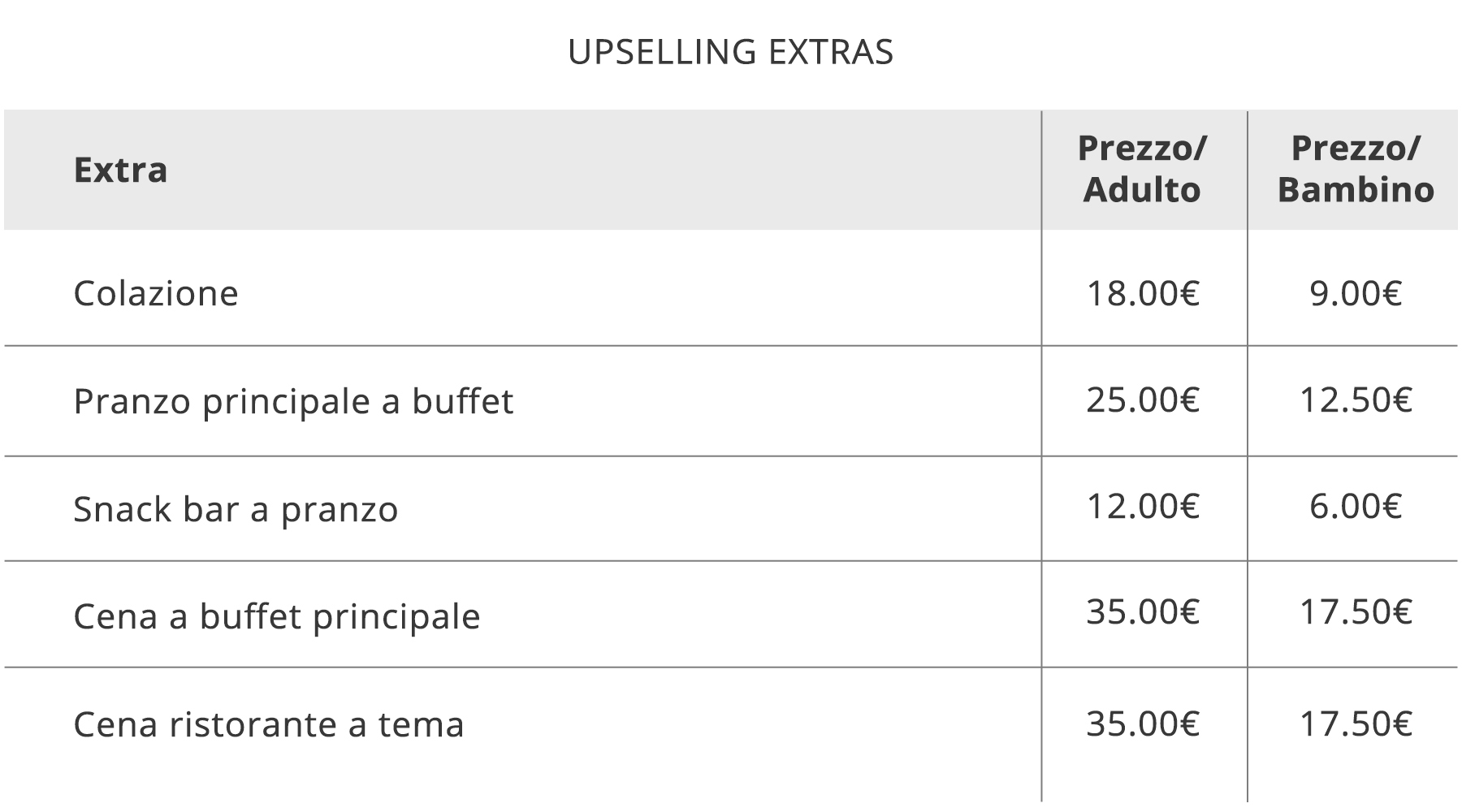Click the word Bambino in header
This screenshot has height=812, width=1462.
(x=1356, y=190)
